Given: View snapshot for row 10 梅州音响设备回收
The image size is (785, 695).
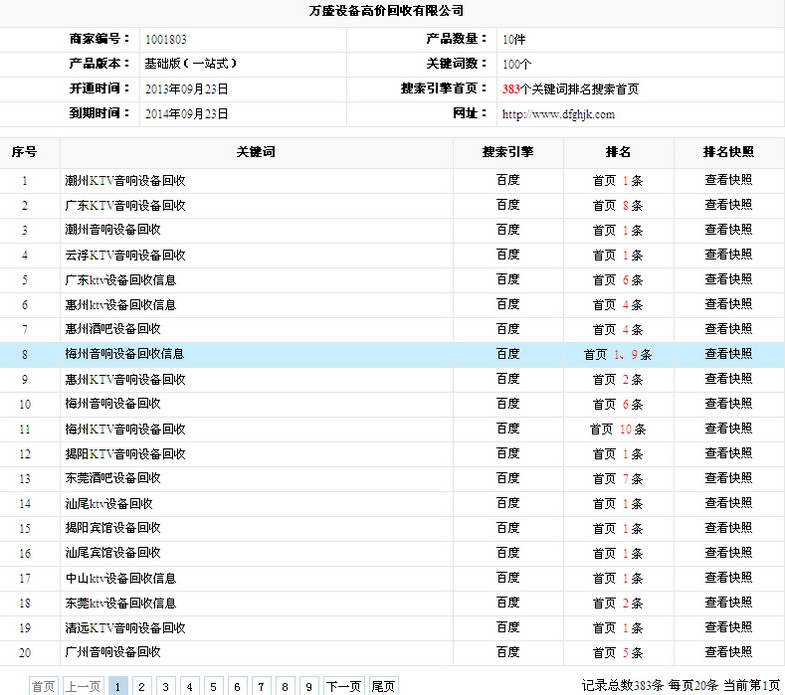Looking at the screenshot, I should pos(728,404).
